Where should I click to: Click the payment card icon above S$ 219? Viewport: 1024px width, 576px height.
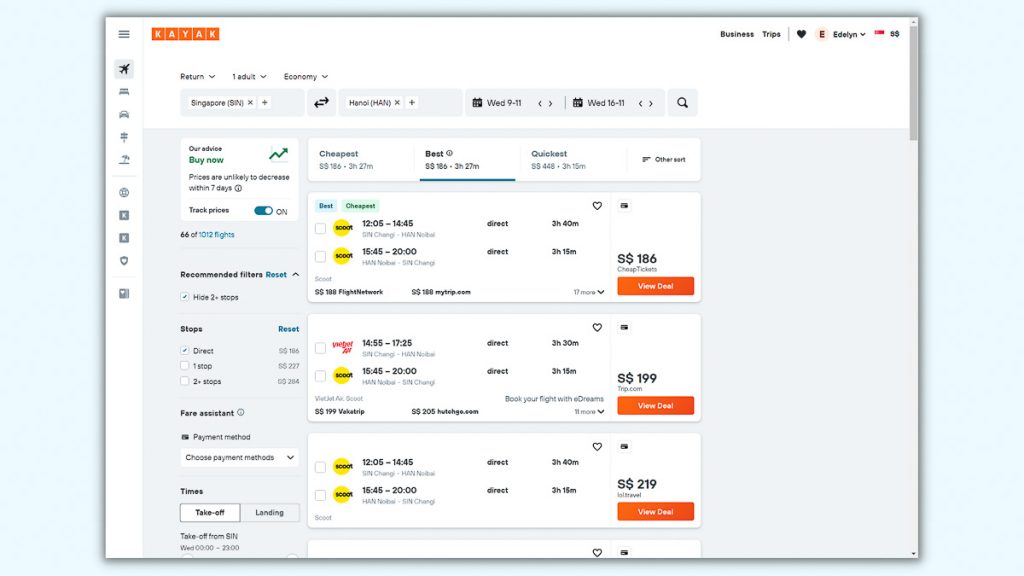624,447
